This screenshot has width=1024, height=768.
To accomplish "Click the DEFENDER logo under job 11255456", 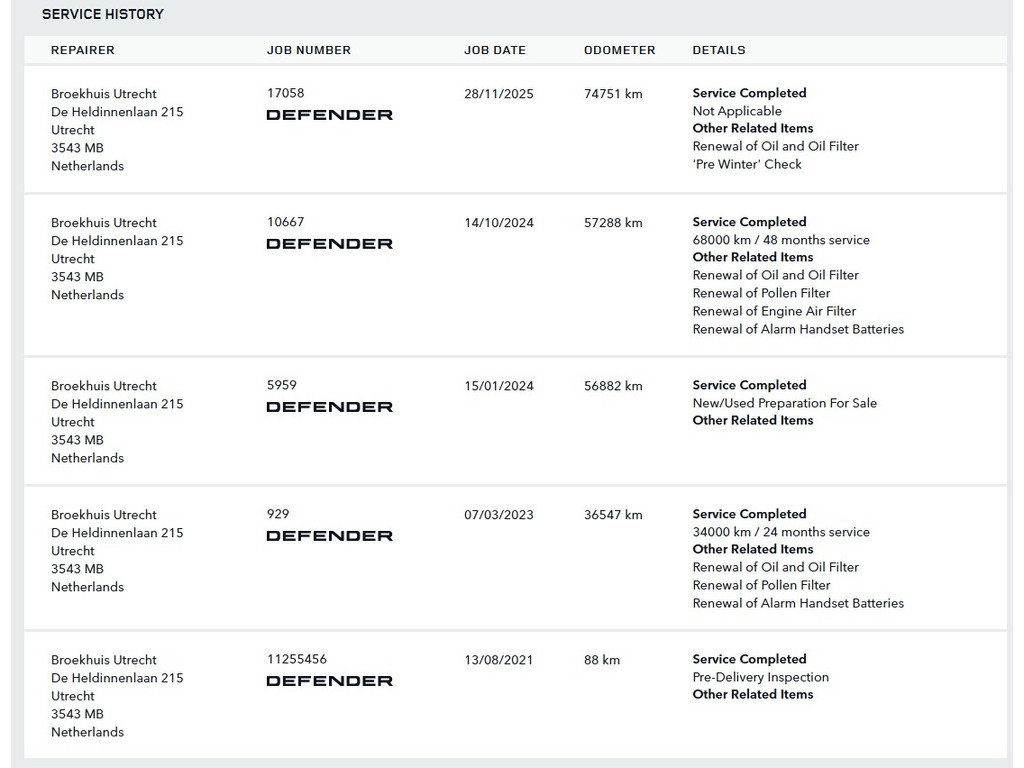I will (329, 681).
